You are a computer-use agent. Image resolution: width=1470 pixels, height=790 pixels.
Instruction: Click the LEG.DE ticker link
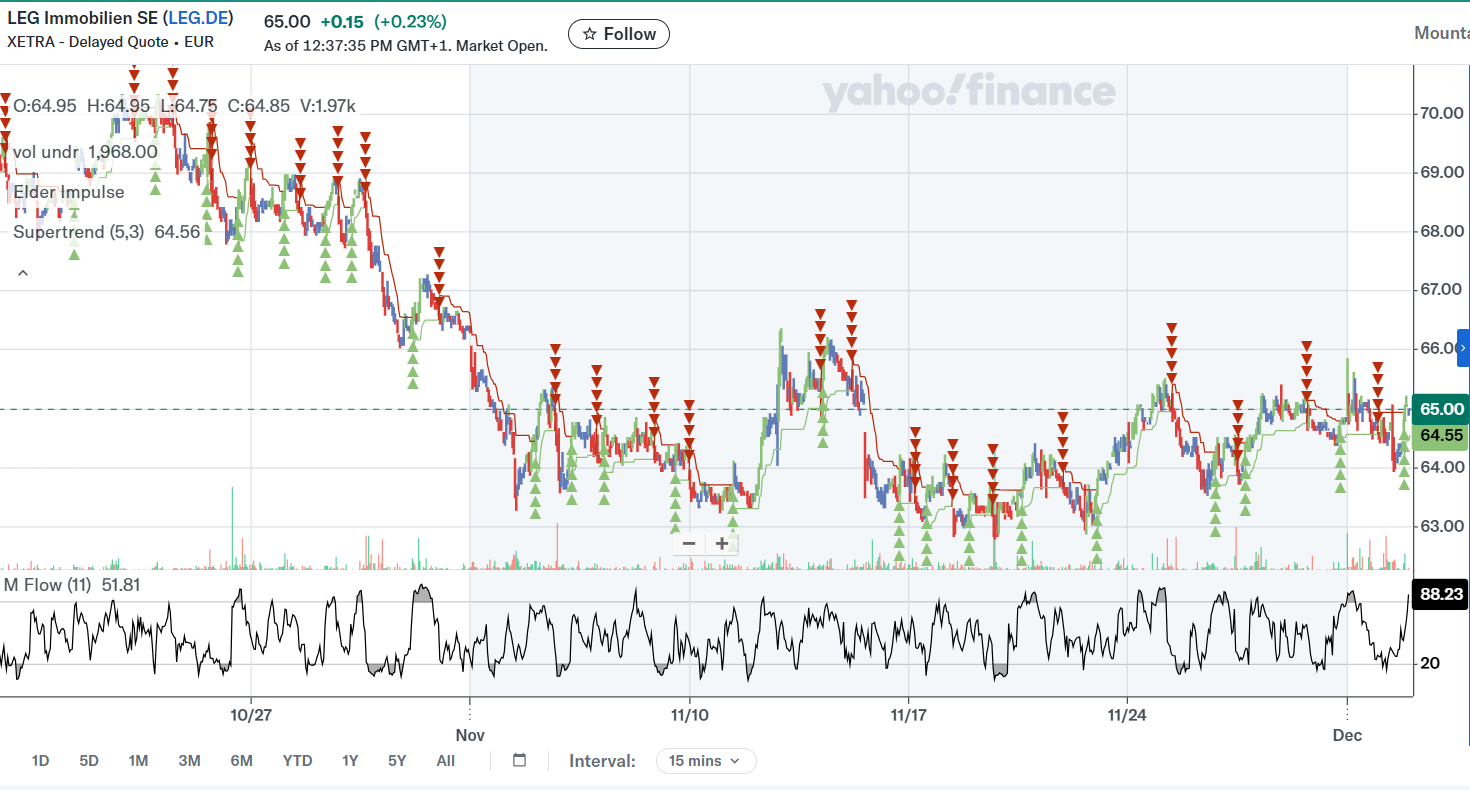[x=200, y=17]
